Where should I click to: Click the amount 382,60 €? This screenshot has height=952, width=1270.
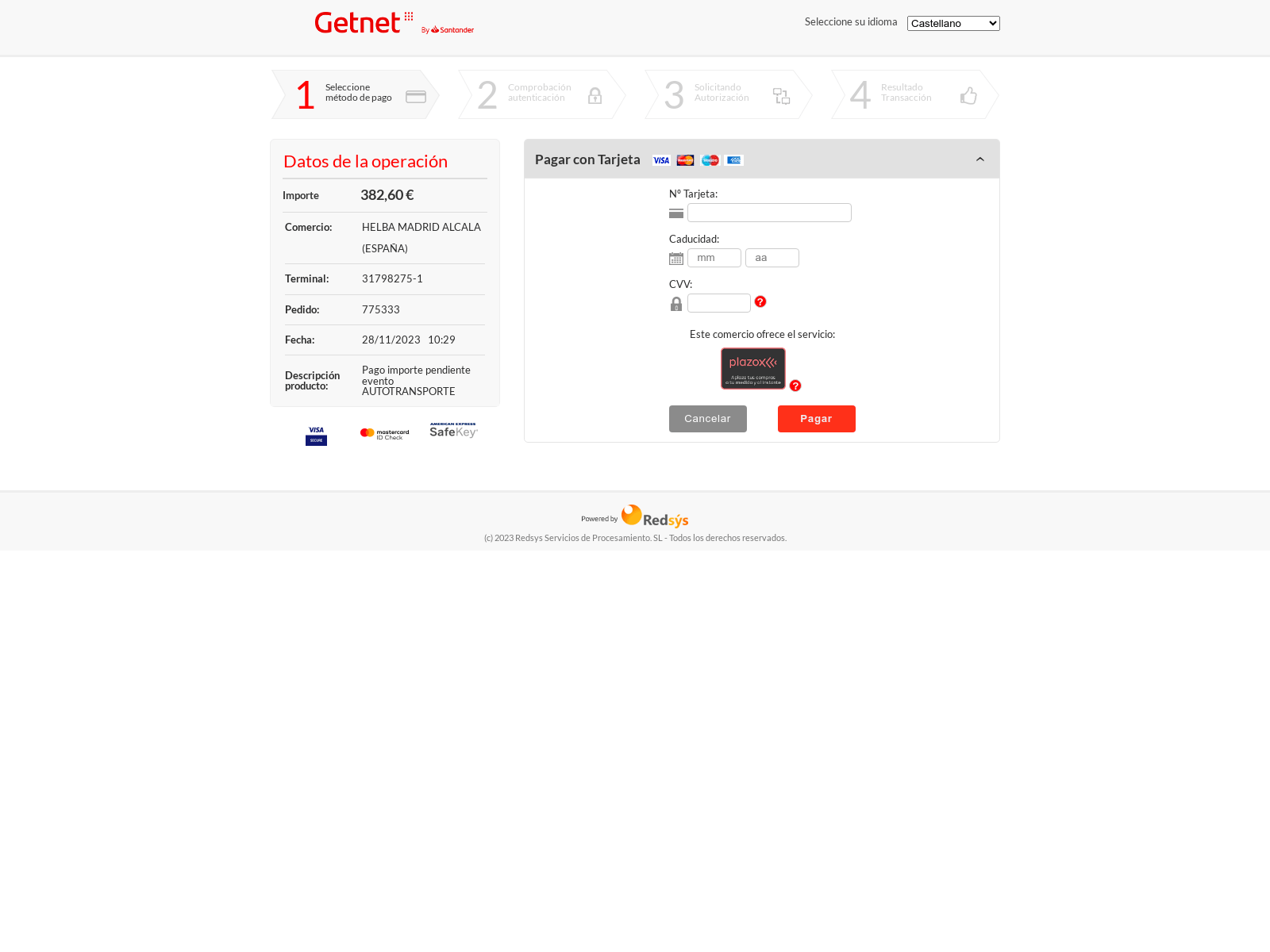click(387, 195)
